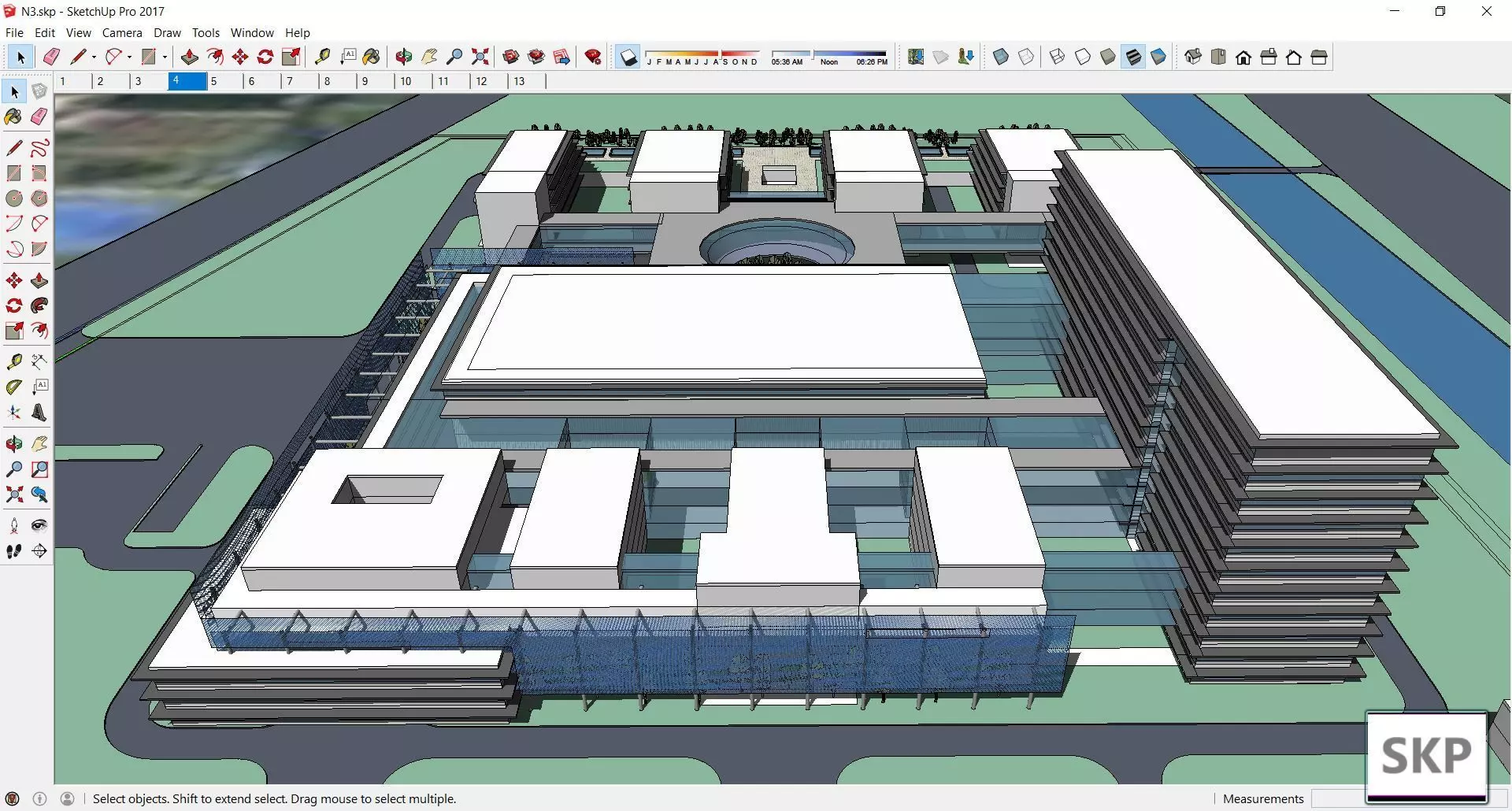Activate the Look Around eye tool

(x=39, y=526)
